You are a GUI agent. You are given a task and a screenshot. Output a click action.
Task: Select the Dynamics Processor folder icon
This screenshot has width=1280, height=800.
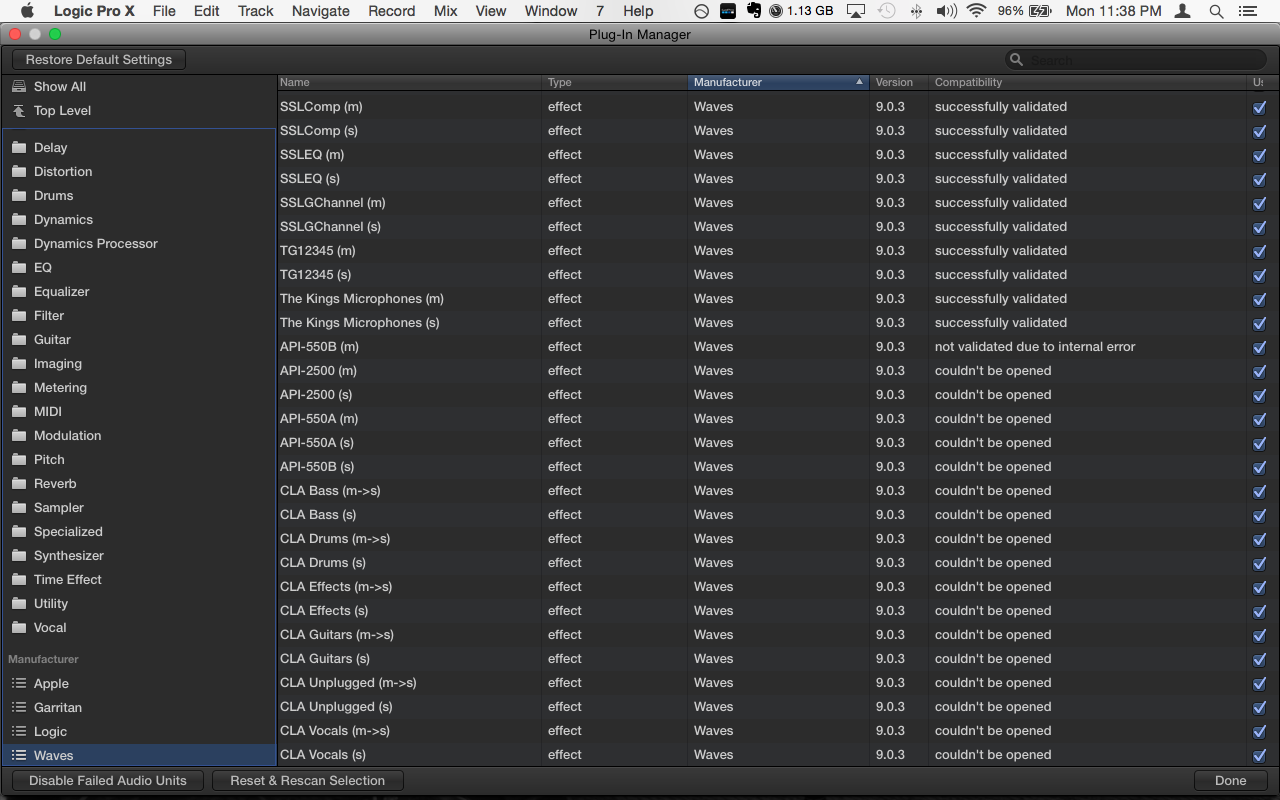[19, 243]
